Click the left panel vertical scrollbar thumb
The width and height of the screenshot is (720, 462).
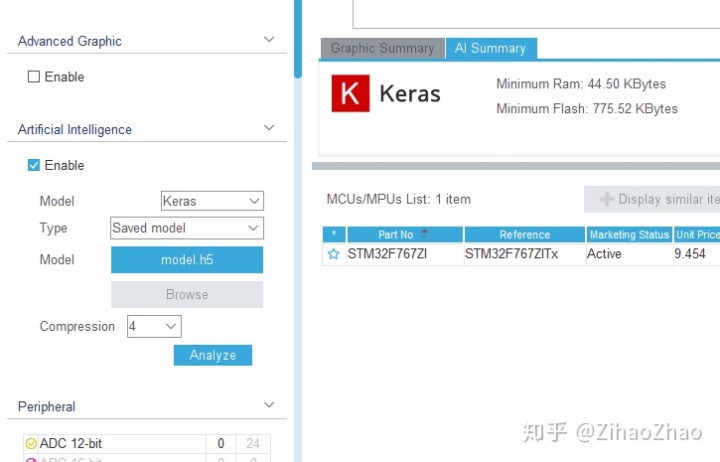pyautogui.click(x=298, y=39)
